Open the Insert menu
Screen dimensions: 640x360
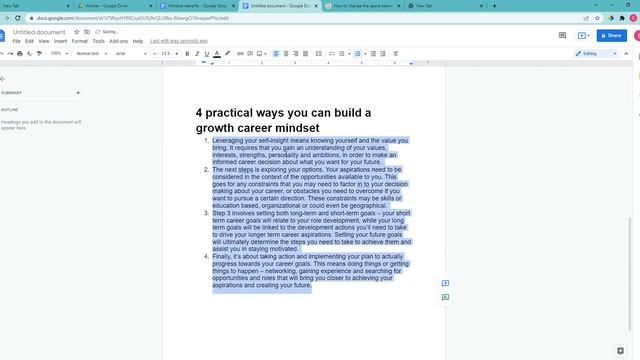[60, 41]
